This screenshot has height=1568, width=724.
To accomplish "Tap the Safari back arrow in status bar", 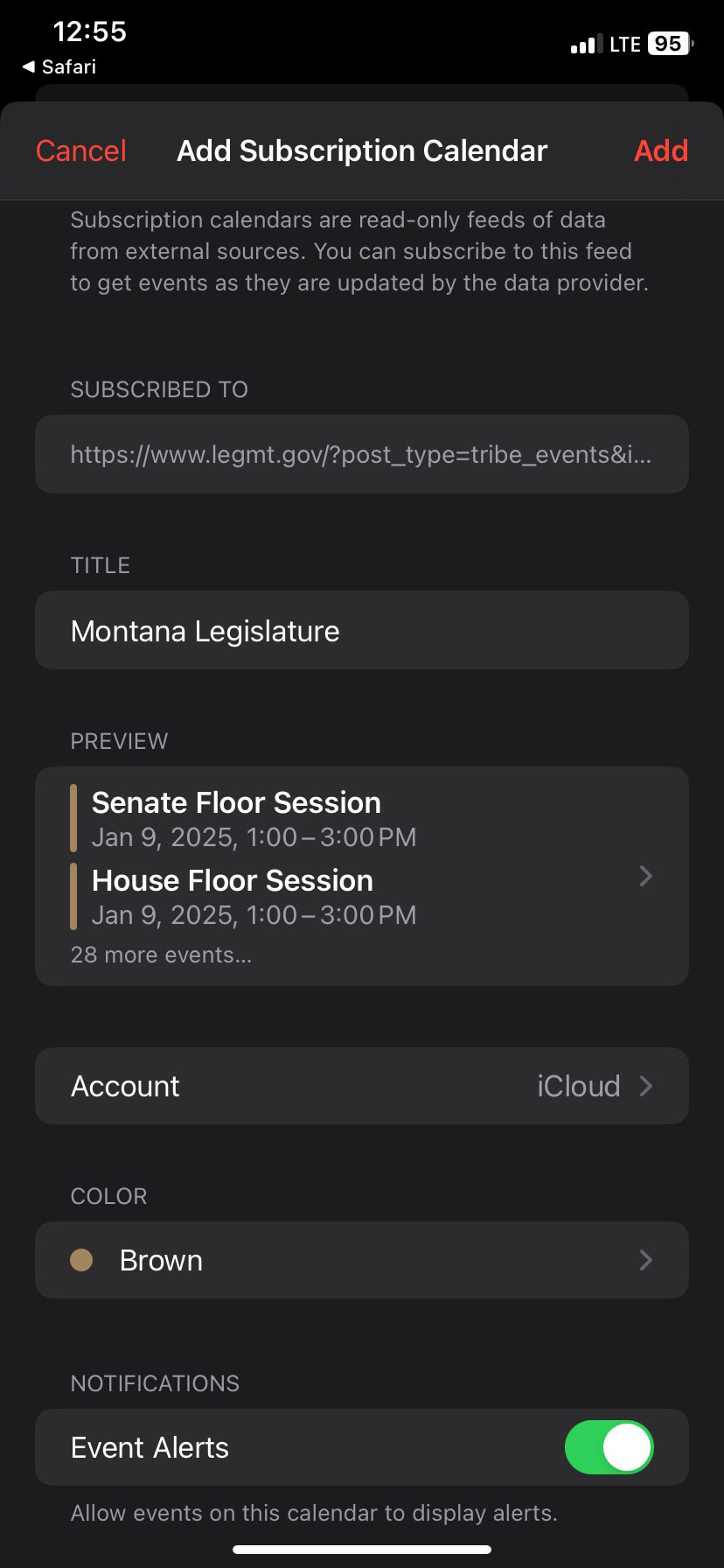I will [x=30, y=67].
